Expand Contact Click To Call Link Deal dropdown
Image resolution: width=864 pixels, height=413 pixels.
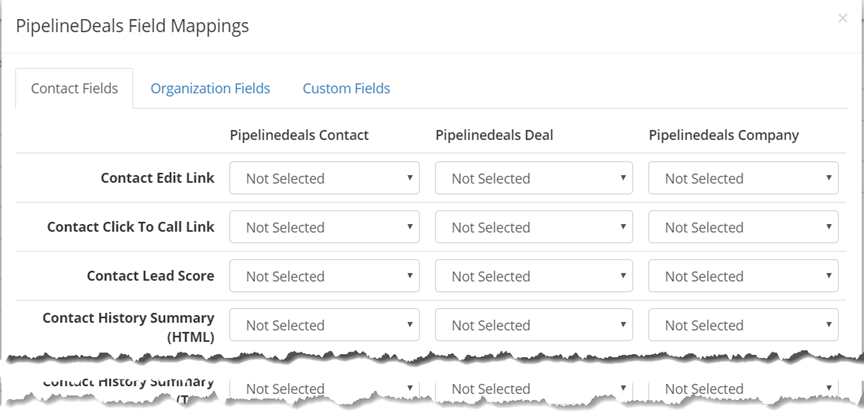pos(533,227)
